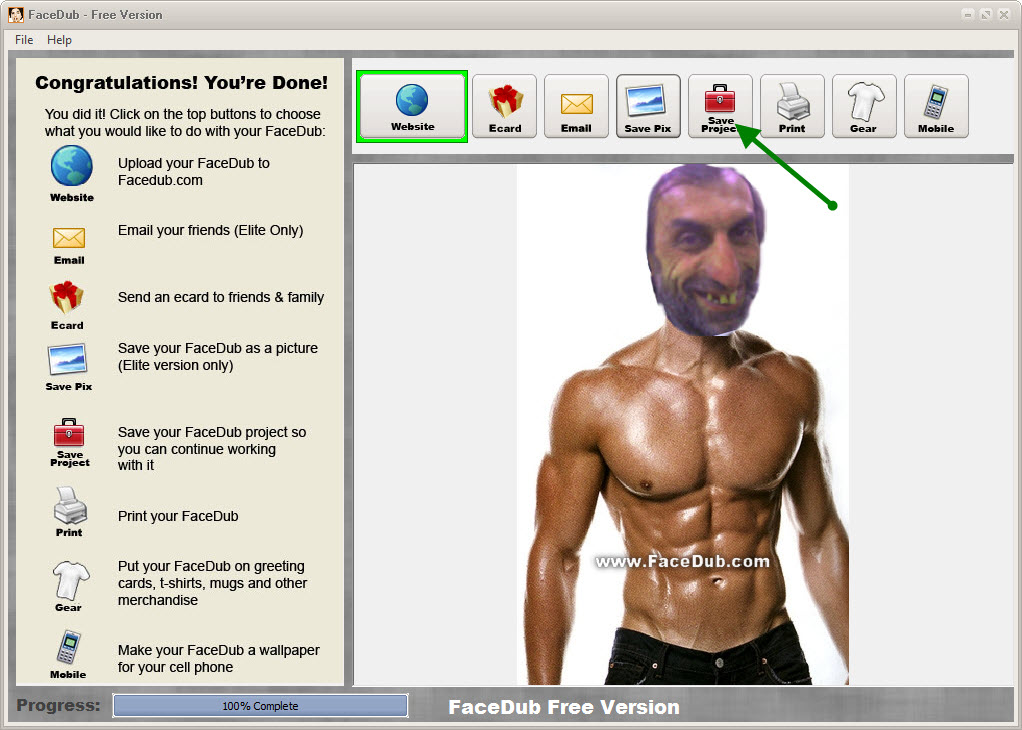1022x730 pixels.
Task: Open the Ecard gift toolbar button
Action: (x=504, y=106)
